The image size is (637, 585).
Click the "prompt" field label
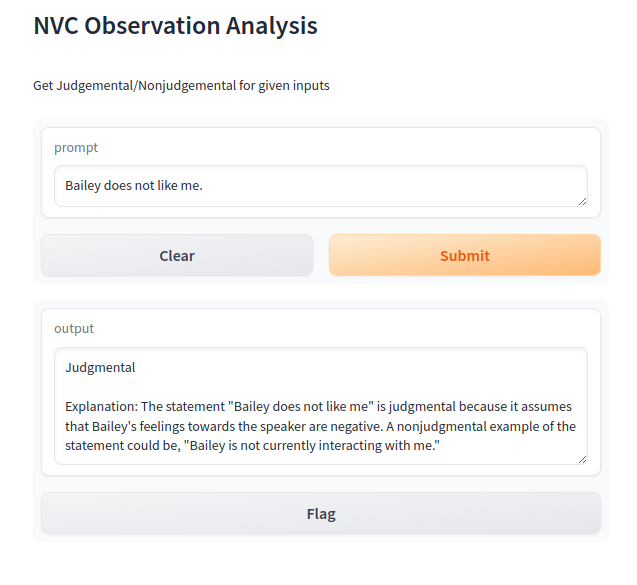tap(76, 147)
